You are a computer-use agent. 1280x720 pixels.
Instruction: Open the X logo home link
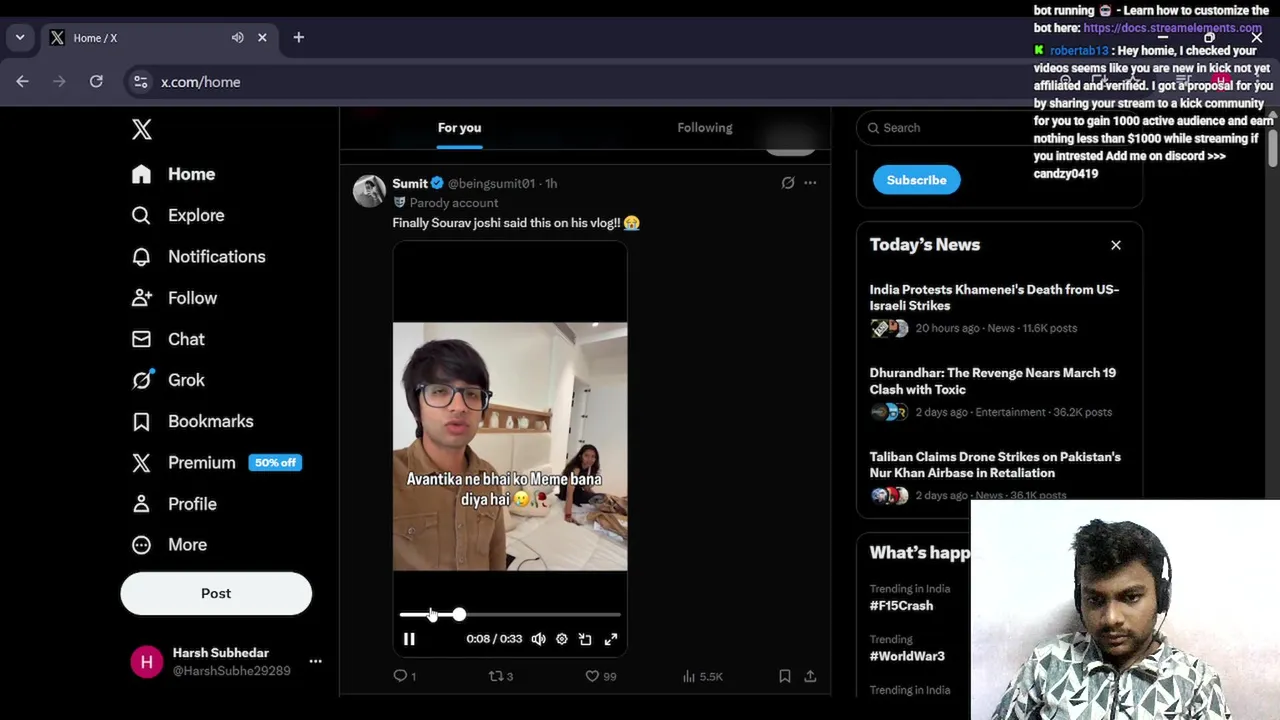(142, 129)
